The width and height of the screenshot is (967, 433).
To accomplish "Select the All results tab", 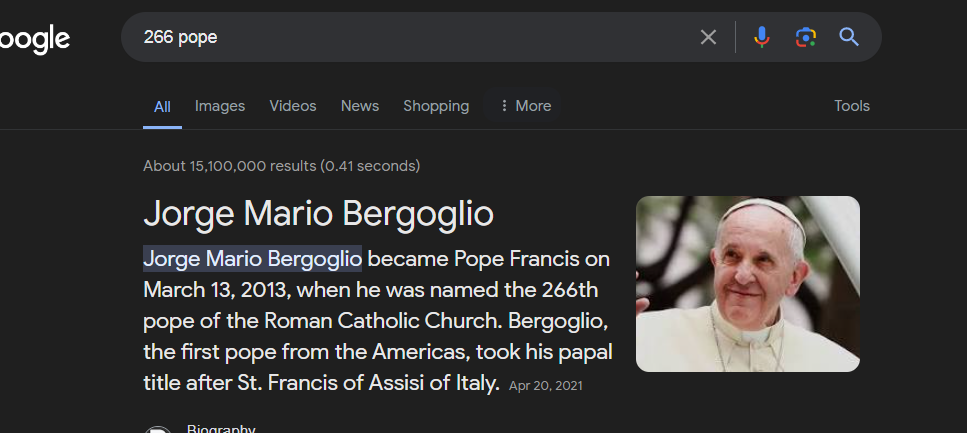I will [x=162, y=106].
